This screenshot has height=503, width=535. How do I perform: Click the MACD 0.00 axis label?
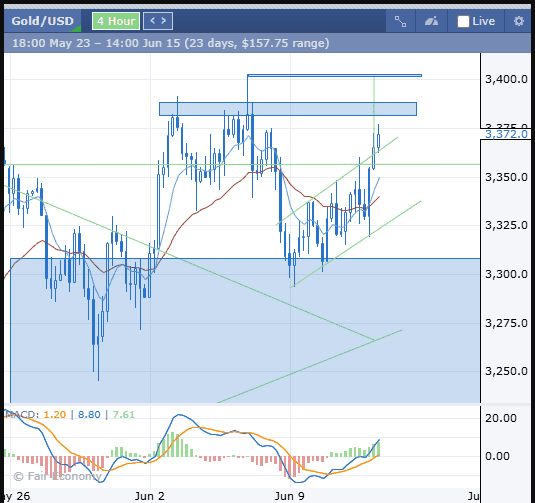coord(497,456)
